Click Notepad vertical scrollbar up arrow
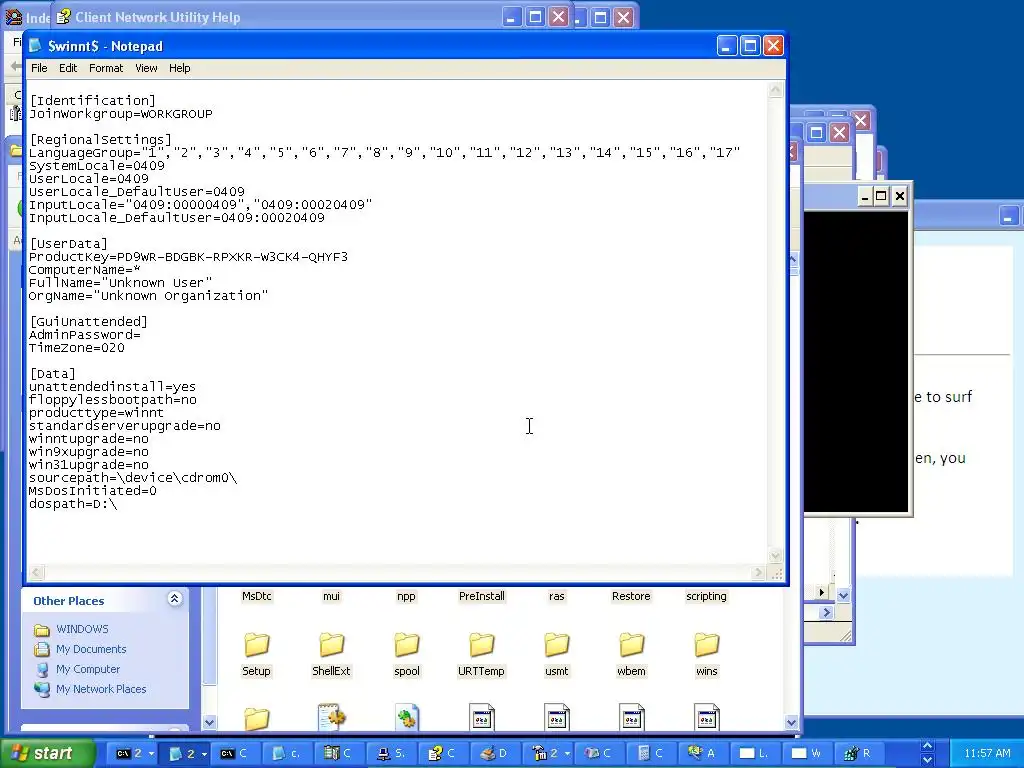This screenshot has height=768, width=1024. 776,90
